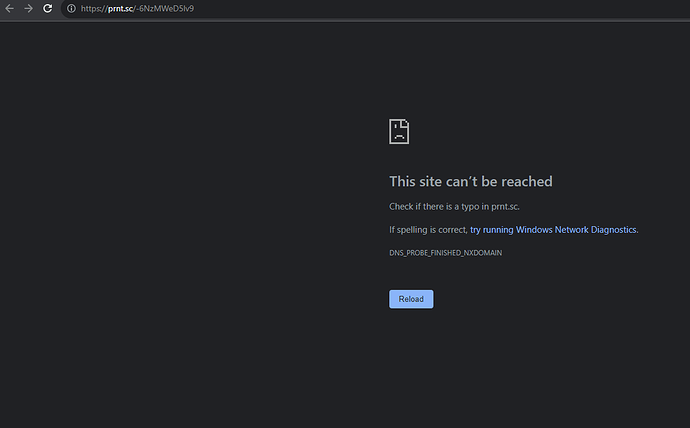Image resolution: width=690 pixels, height=428 pixels.
Task: Click the bold prnt.sc domain in address bar
Action: coord(120,9)
